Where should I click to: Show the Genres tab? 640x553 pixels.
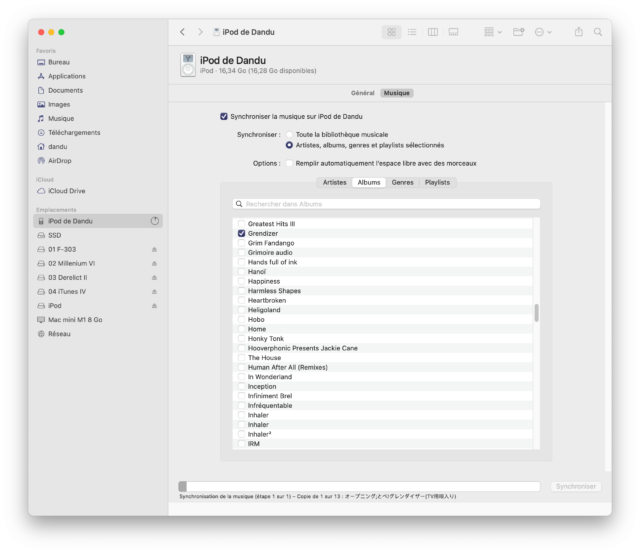[402, 182]
